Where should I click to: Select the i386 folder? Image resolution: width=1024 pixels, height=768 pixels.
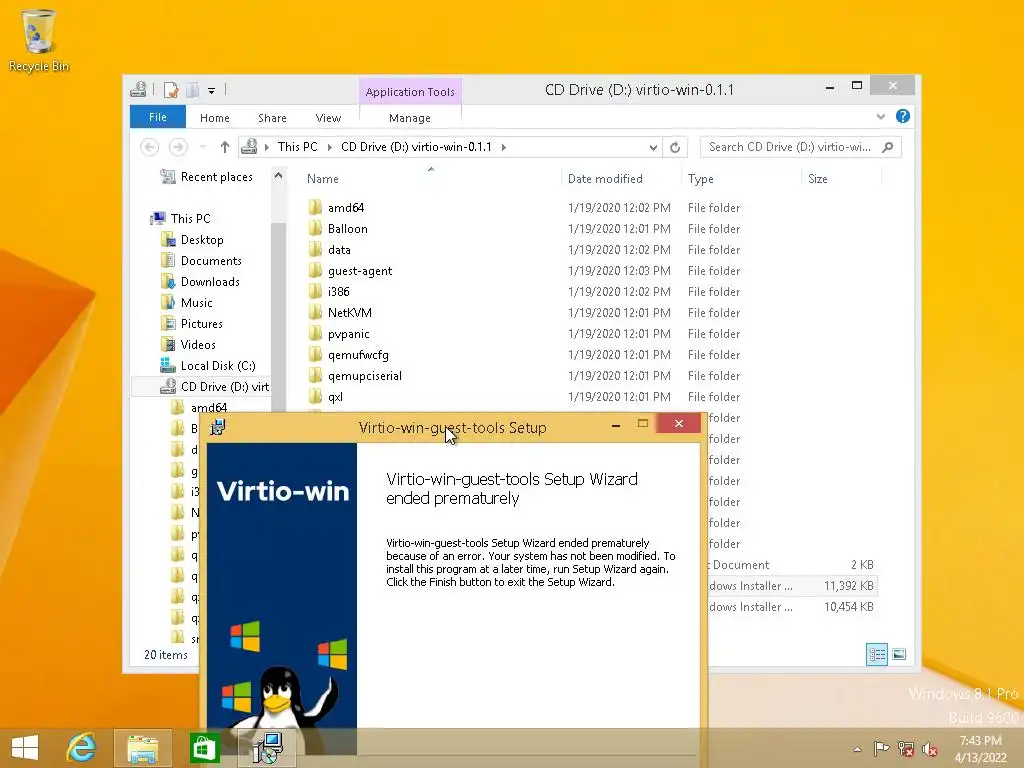click(338, 292)
